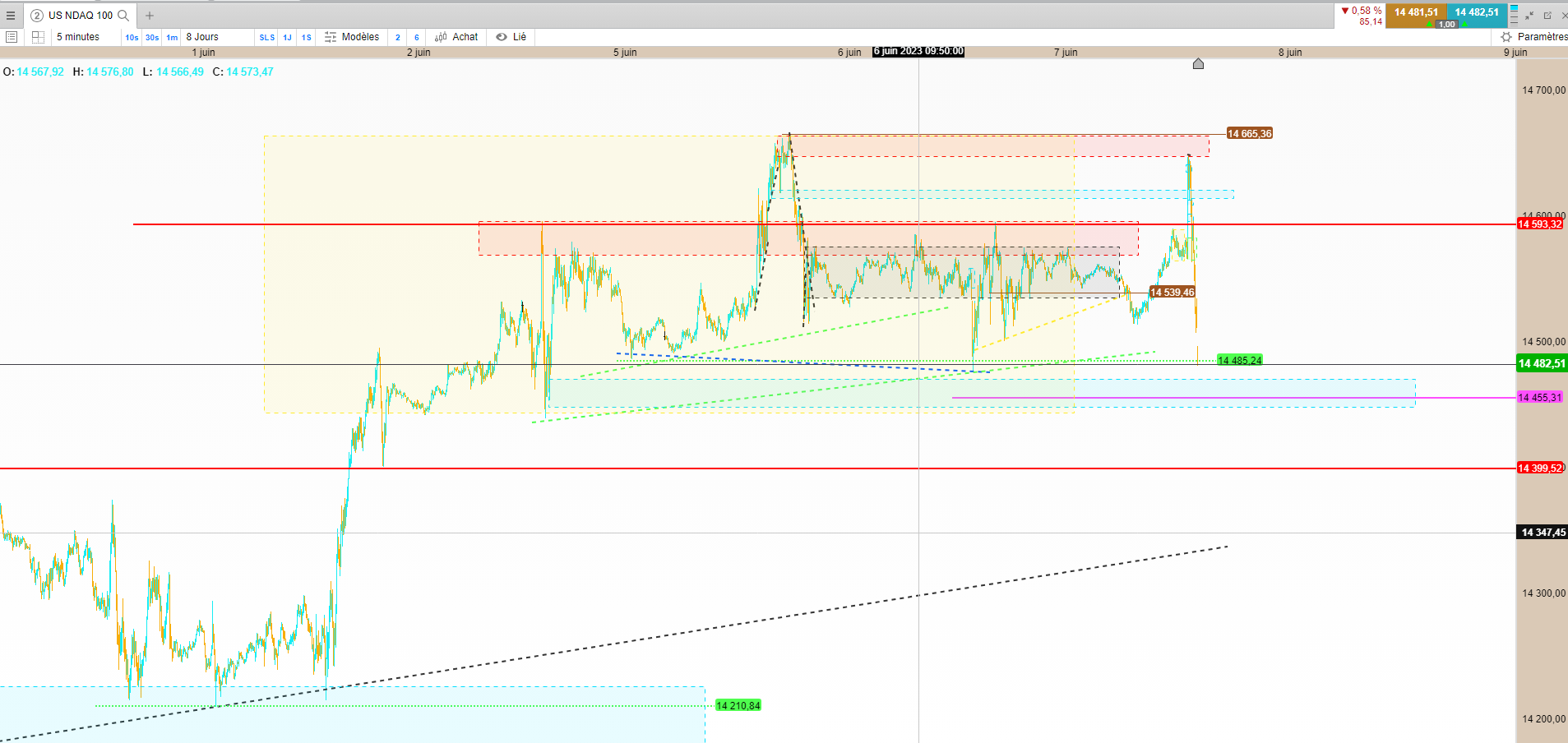
Task: Add a new chart tab
Action: click(150, 16)
